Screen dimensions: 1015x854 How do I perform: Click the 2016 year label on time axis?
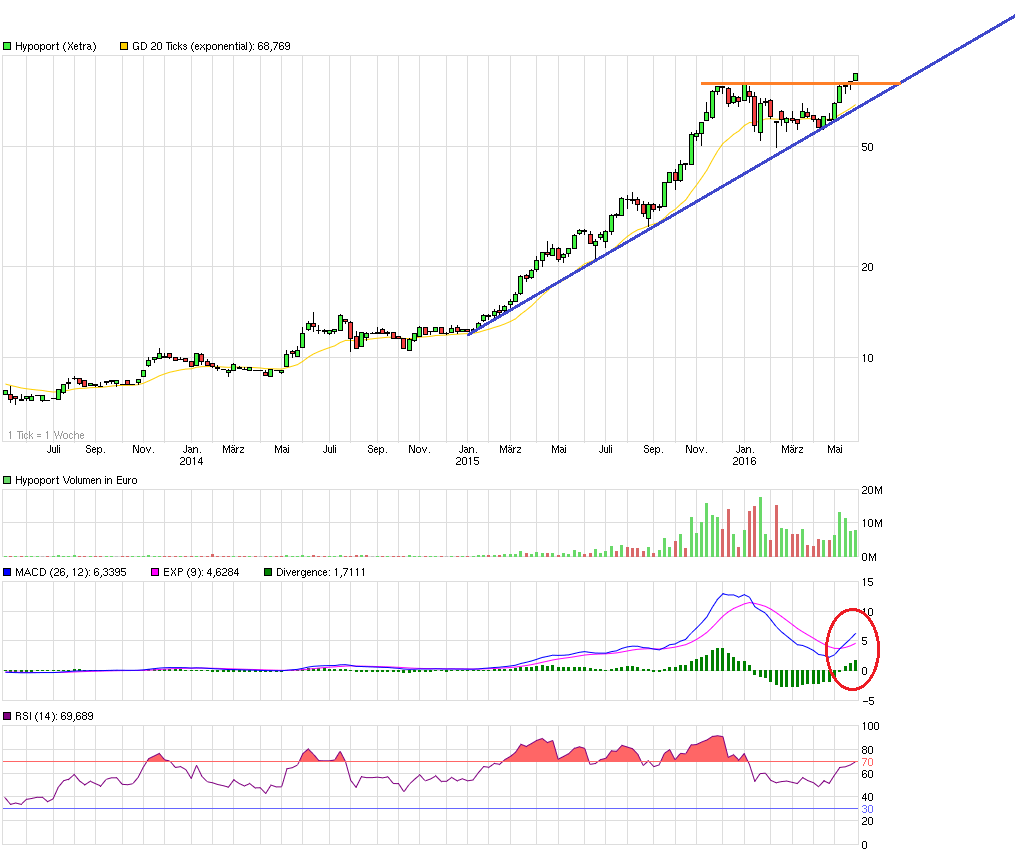(744, 461)
